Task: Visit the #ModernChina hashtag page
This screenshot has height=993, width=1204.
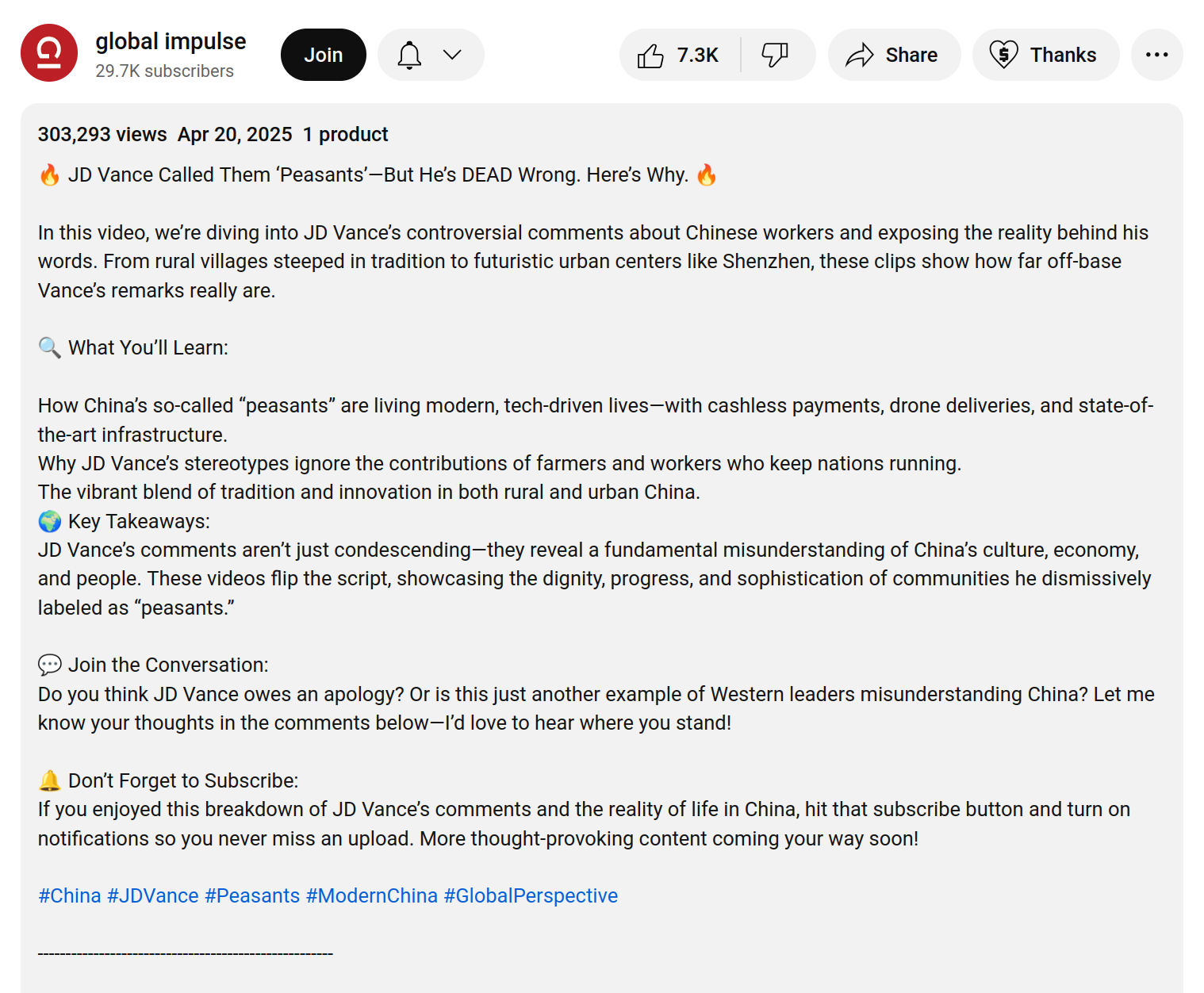Action: click(x=372, y=895)
